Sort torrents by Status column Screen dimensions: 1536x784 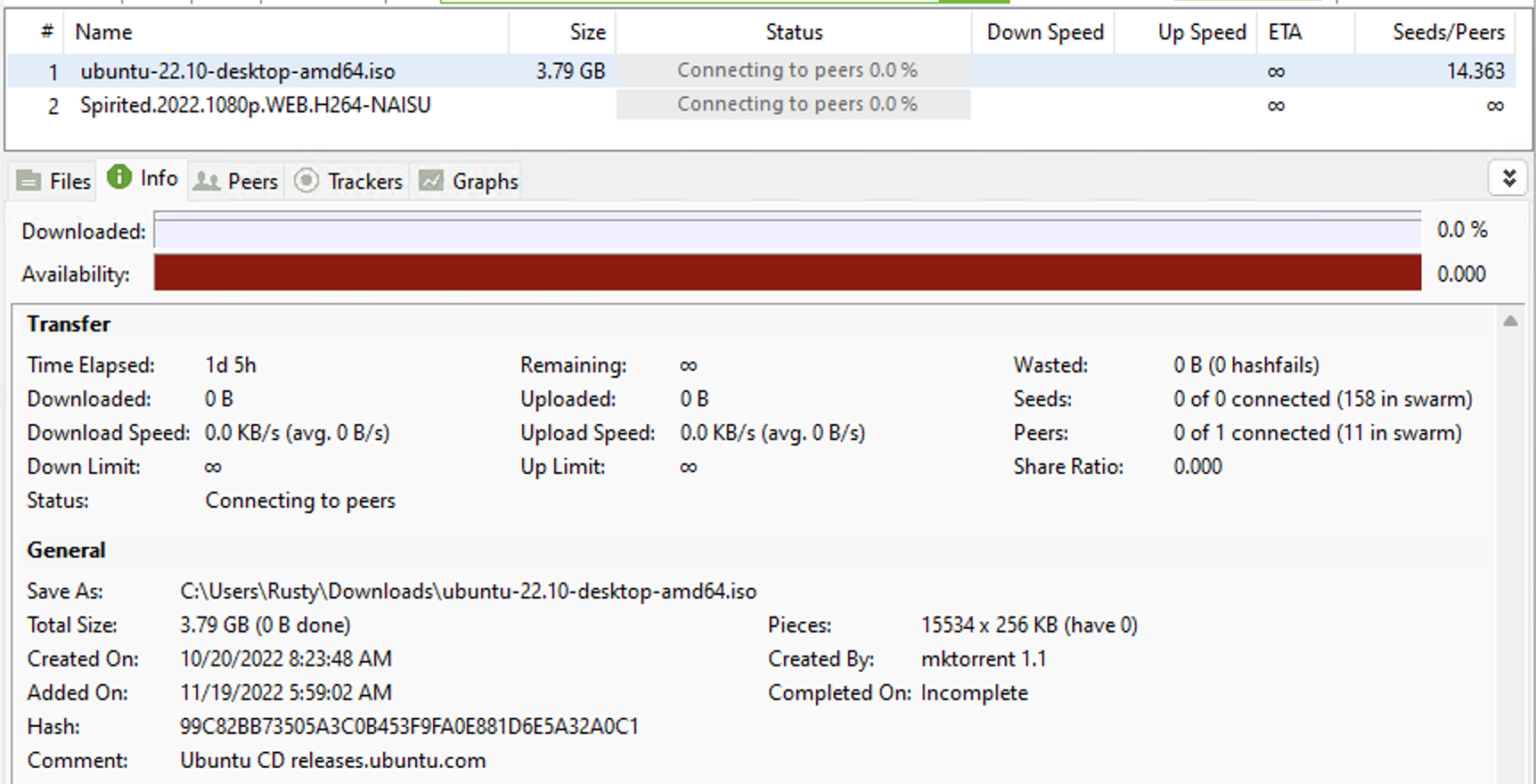pyautogui.click(x=793, y=32)
